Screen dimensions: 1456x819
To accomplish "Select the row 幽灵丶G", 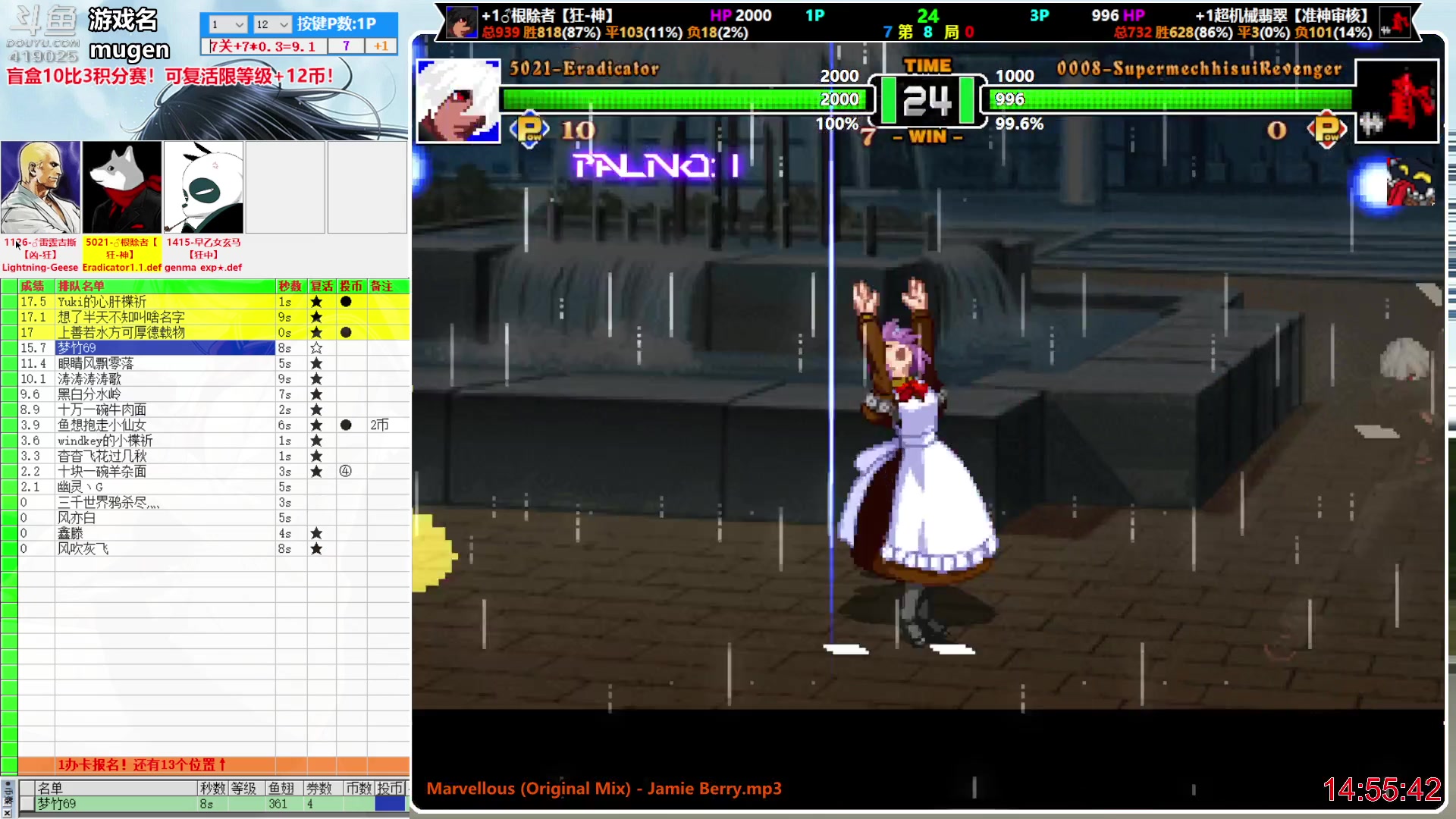I will pos(205,487).
